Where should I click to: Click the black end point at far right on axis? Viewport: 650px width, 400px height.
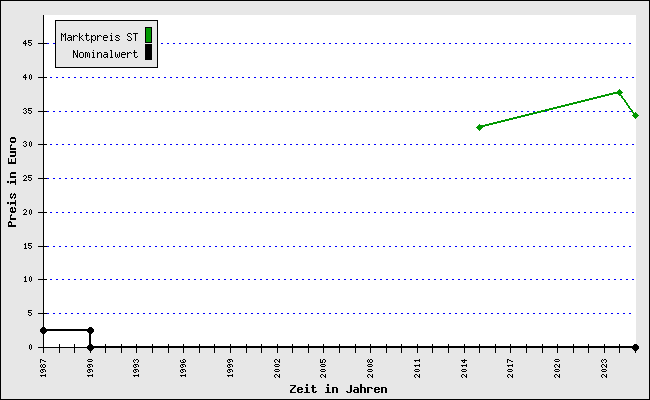tap(635, 347)
